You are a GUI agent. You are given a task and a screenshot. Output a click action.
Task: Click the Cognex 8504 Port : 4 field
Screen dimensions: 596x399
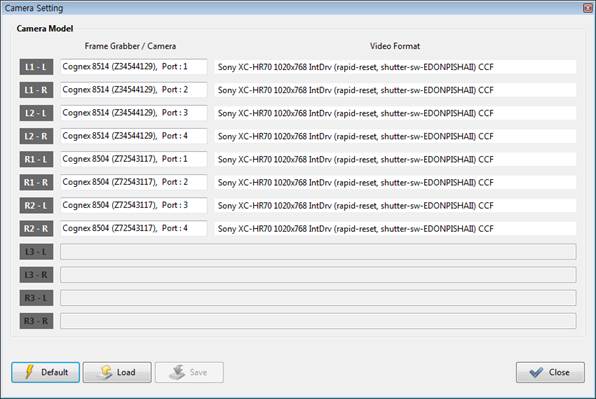tap(134, 228)
